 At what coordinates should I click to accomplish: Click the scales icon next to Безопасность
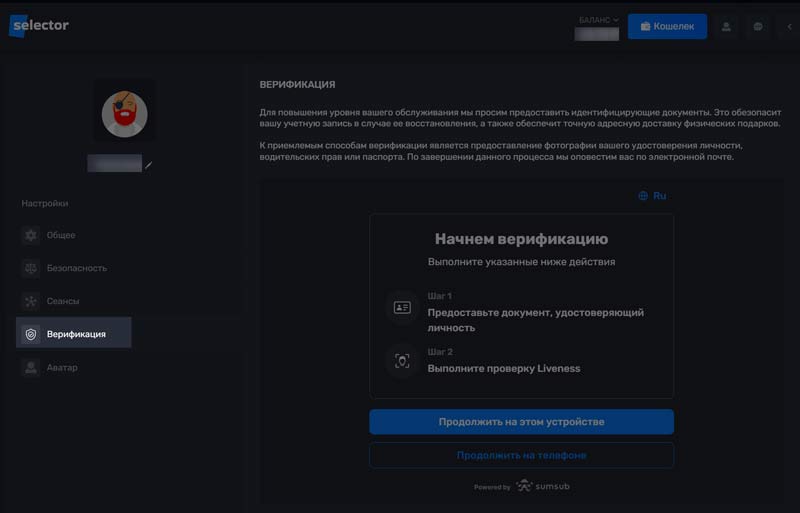point(31,268)
